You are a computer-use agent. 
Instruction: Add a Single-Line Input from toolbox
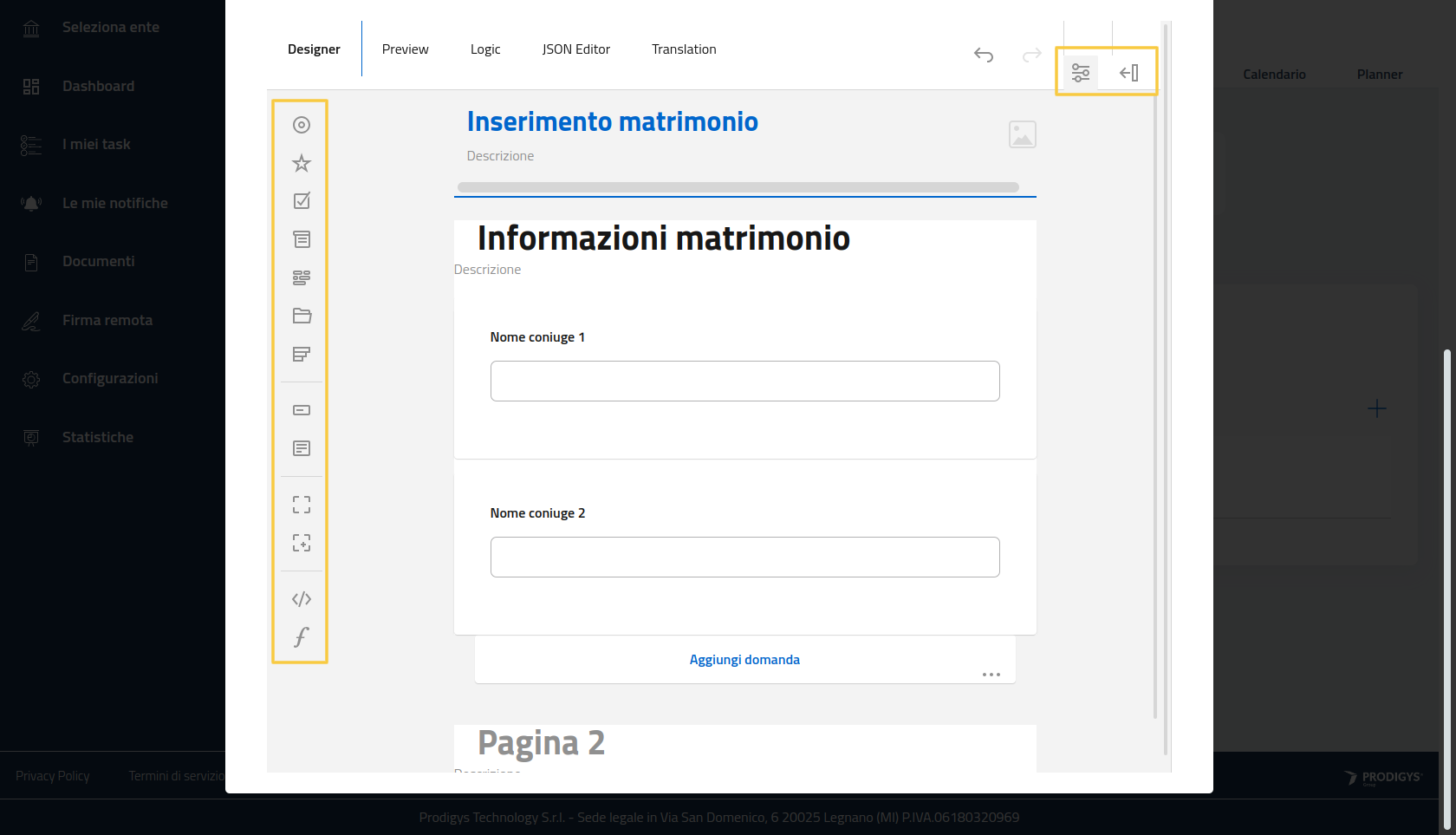click(x=301, y=410)
